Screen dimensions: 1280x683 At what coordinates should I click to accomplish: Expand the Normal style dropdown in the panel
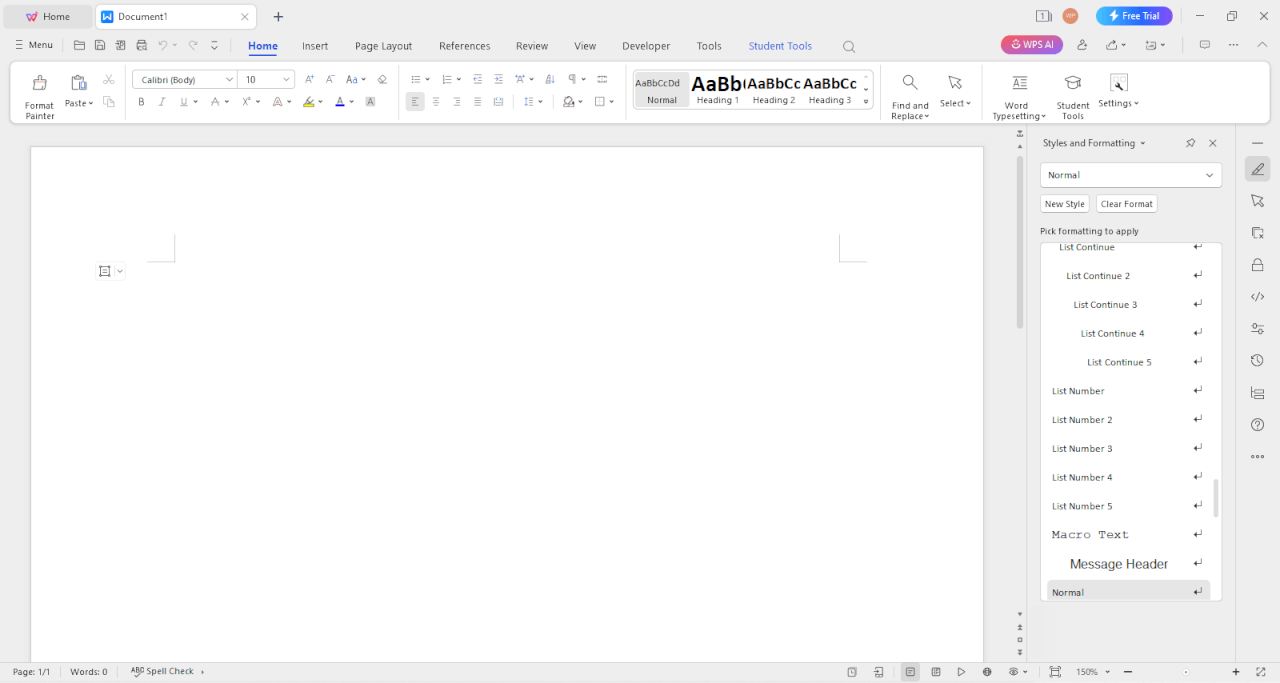[x=1211, y=175]
